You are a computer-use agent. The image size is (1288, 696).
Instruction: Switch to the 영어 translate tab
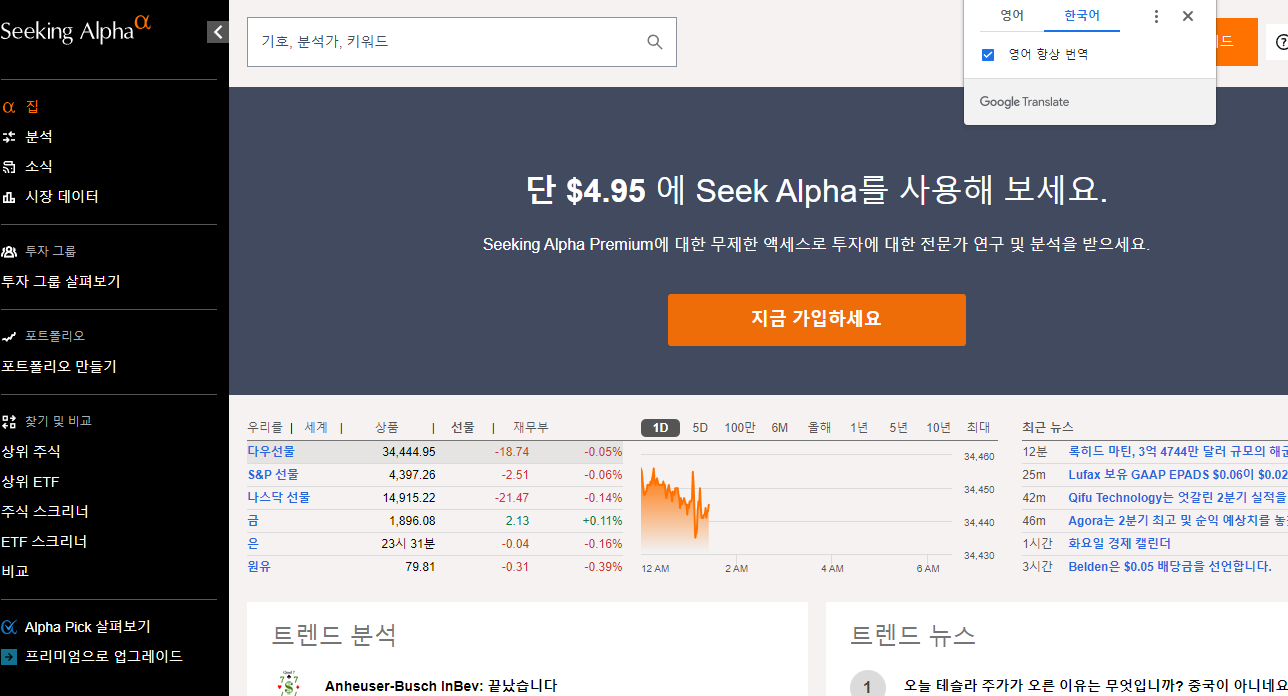1011,15
